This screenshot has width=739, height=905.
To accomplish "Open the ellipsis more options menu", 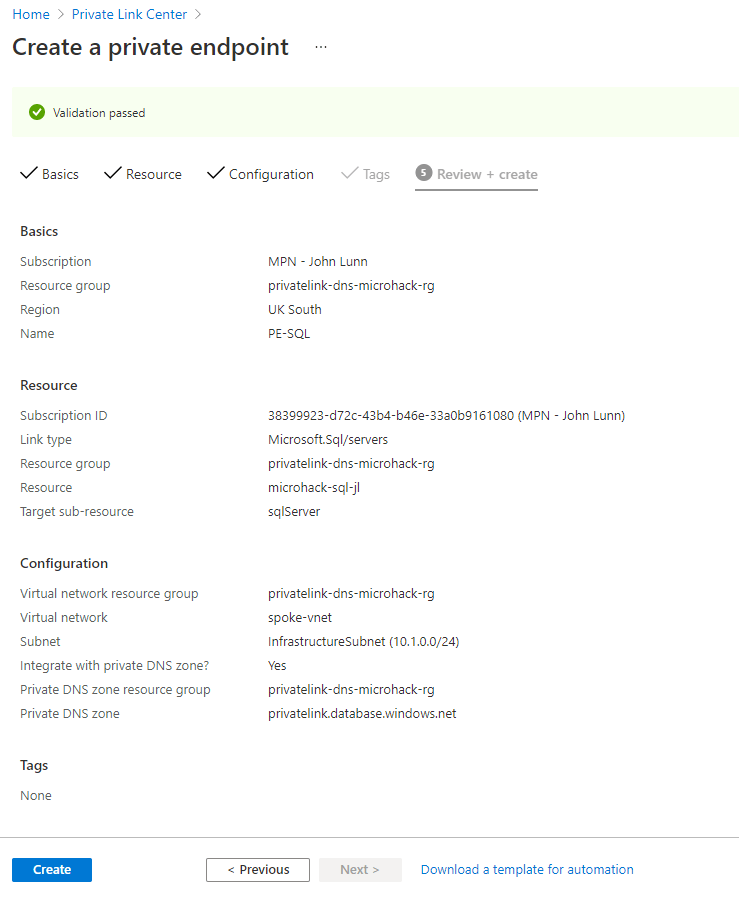I will 321,47.
